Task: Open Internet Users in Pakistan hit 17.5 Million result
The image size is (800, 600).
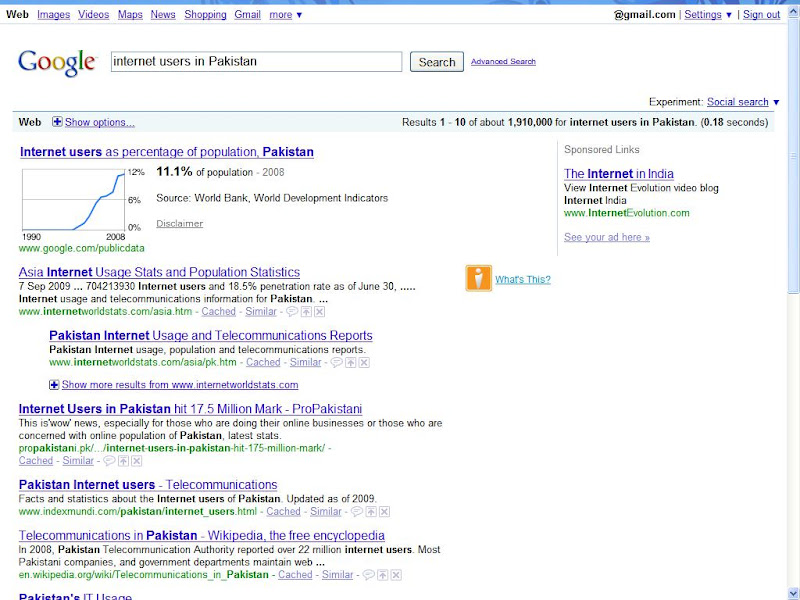Action: pyautogui.click(x=190, y=409)
